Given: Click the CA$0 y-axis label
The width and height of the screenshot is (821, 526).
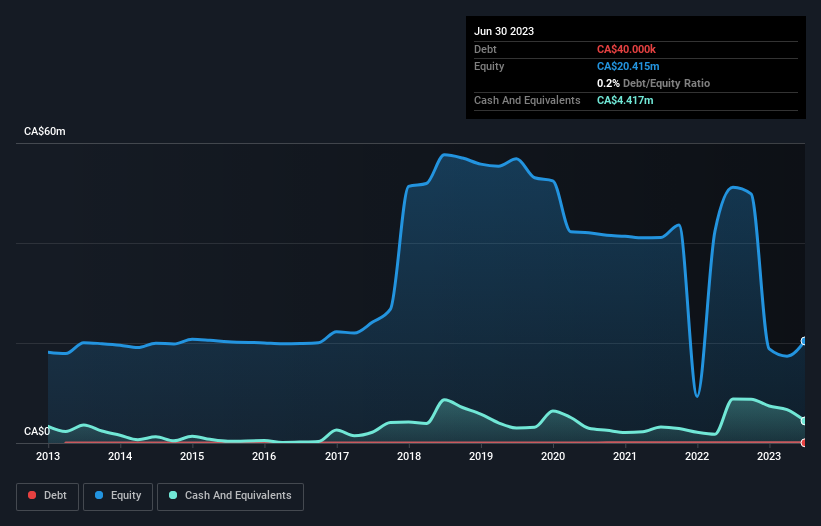Looking at the screenshot, I should pos(37,431).
